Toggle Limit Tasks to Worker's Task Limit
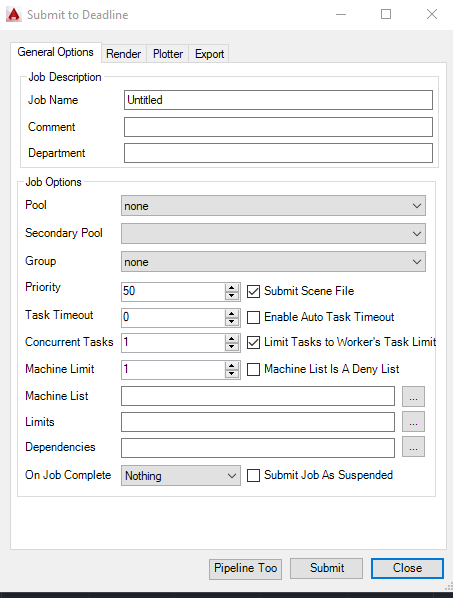453x598 pixels. coord(254,342)
